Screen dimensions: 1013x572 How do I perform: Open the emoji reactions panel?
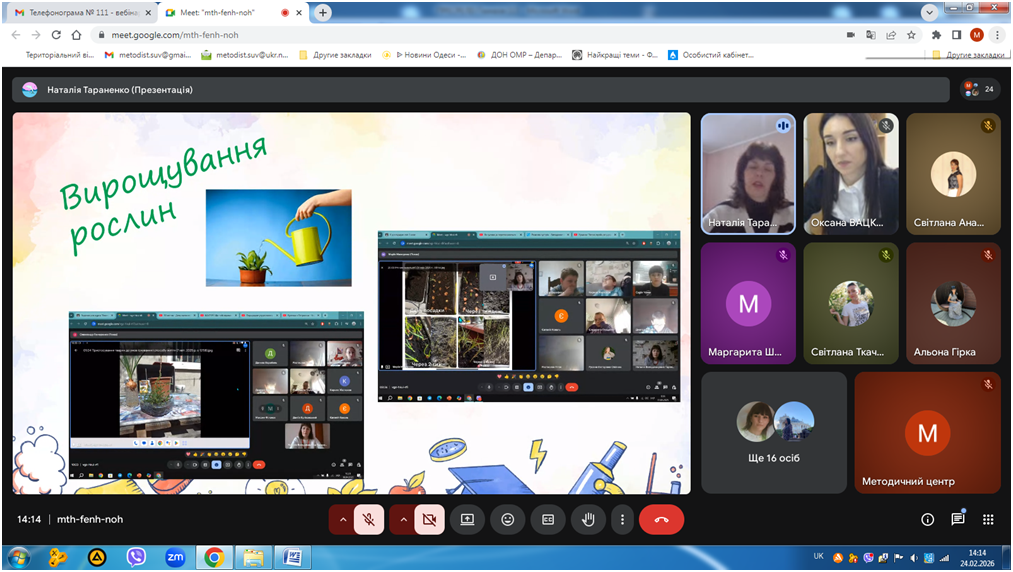pos(508,520)
